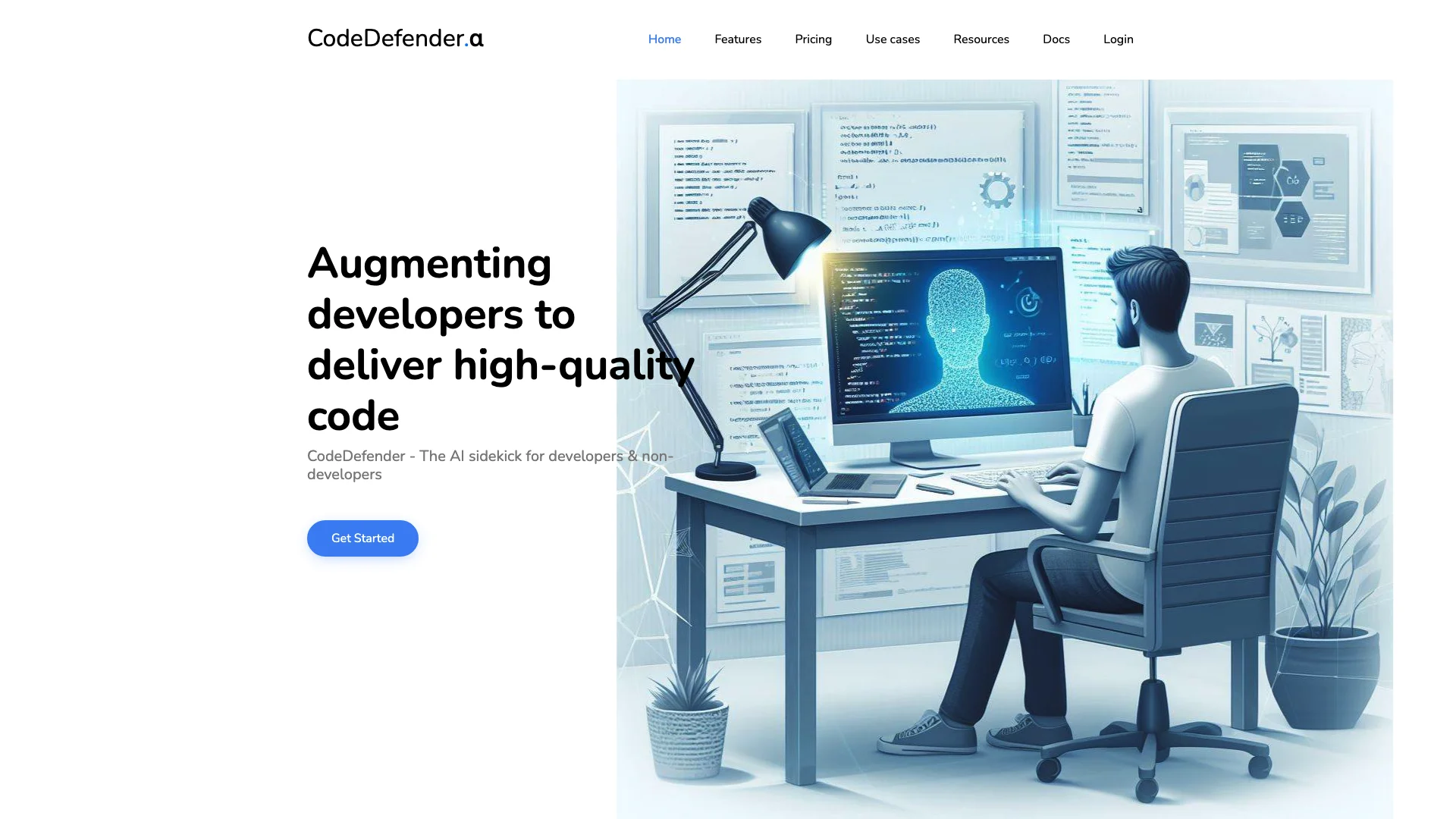Image resolution: width=1456 pixels, height=819 pixels.
Task: Click the Get Started button
Action: (362, 538)
